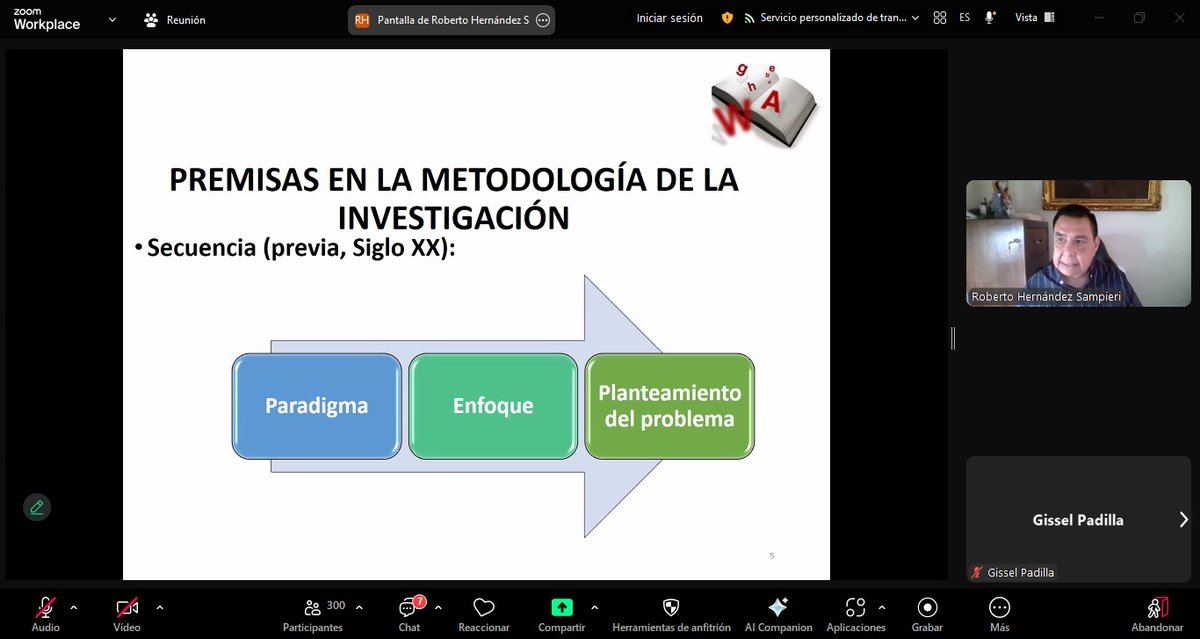Viewport: 1200px width, 639px height.
Task: Click the green Compartir screen button
Action: (x=562, y=607)
